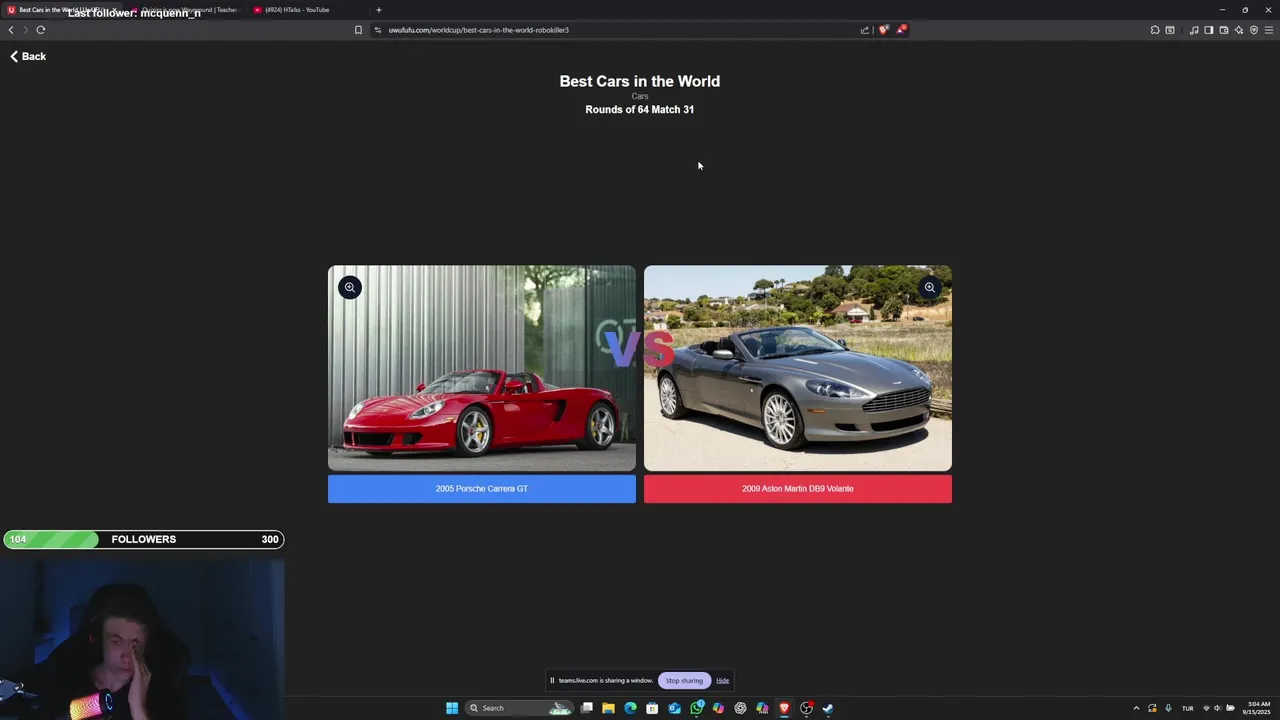Click the Rounds of 64 Match 31 text
This screenshot has width=1280, height=720.
(x=640, y=110)
